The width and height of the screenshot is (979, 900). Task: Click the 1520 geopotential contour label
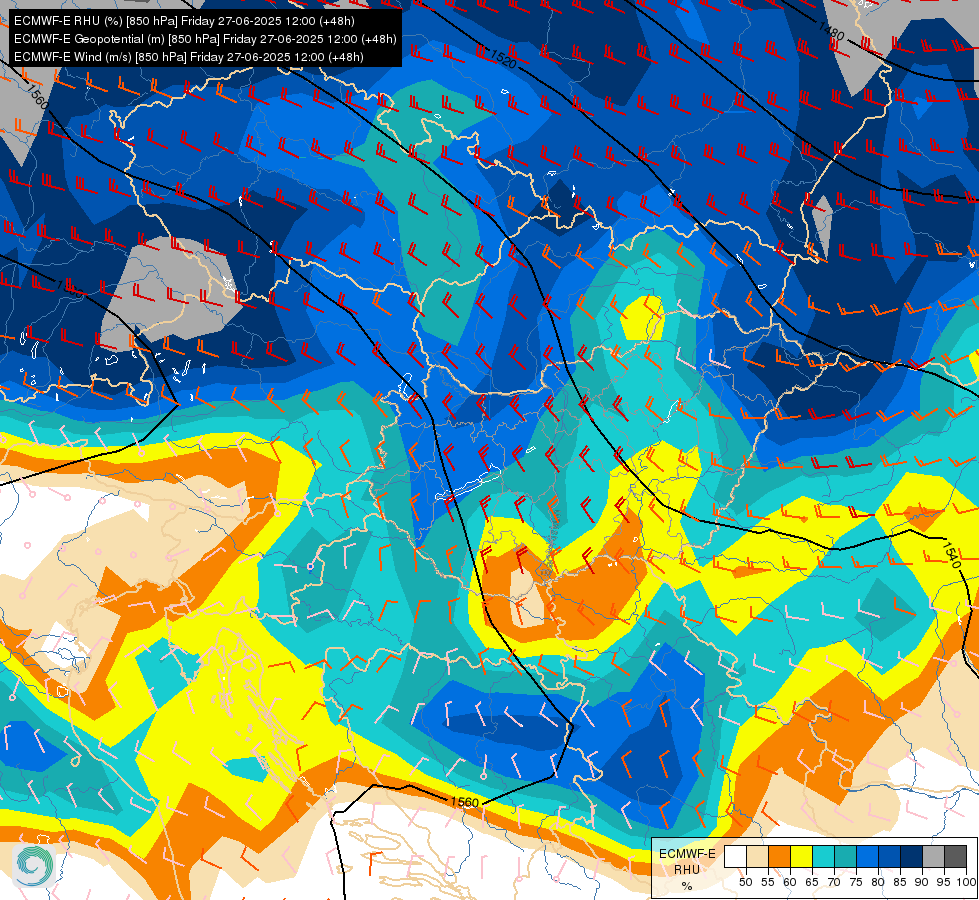pos(503,59)
